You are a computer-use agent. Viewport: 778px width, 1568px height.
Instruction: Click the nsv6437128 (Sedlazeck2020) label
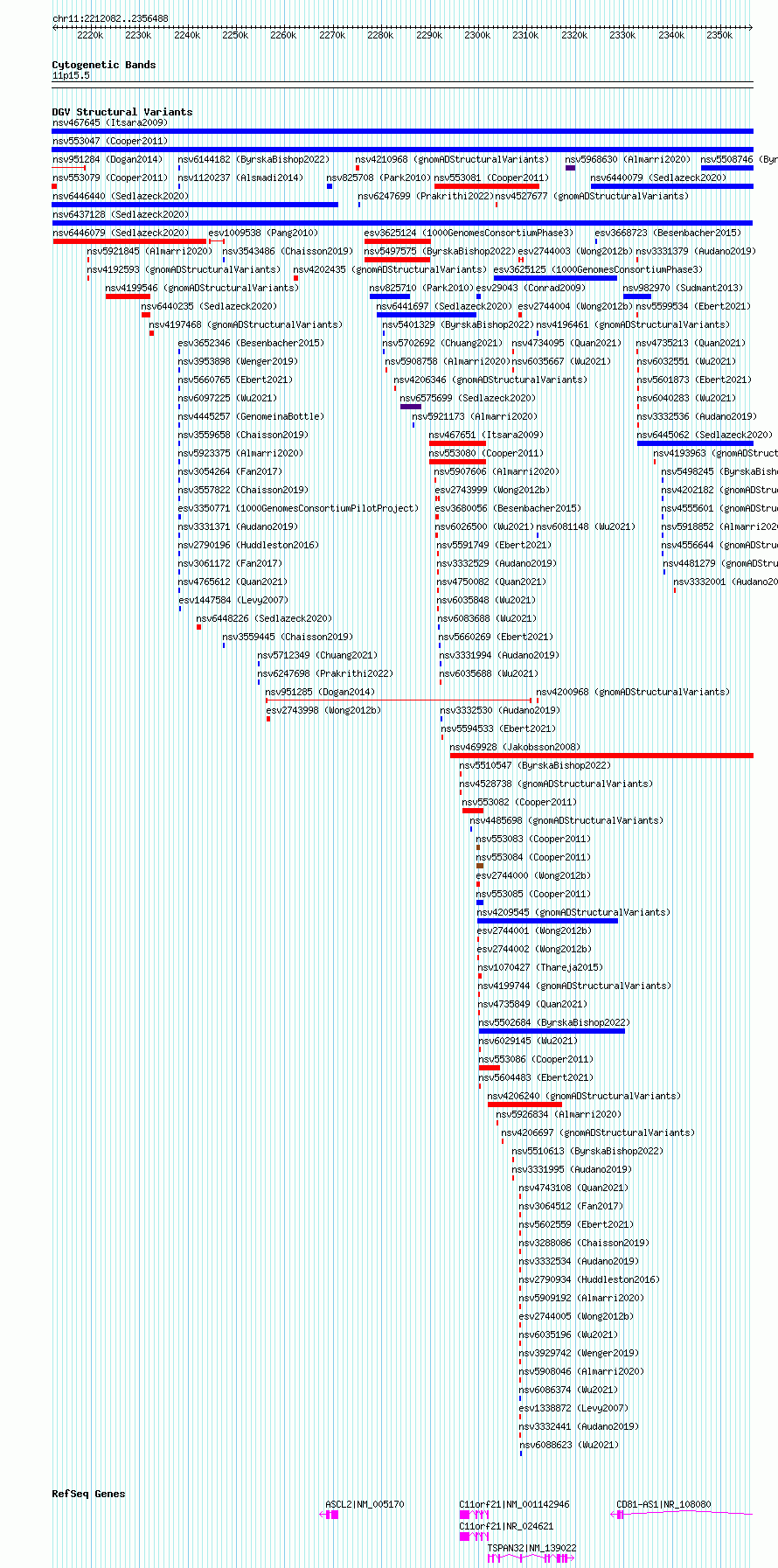click(x=120, y=214)
